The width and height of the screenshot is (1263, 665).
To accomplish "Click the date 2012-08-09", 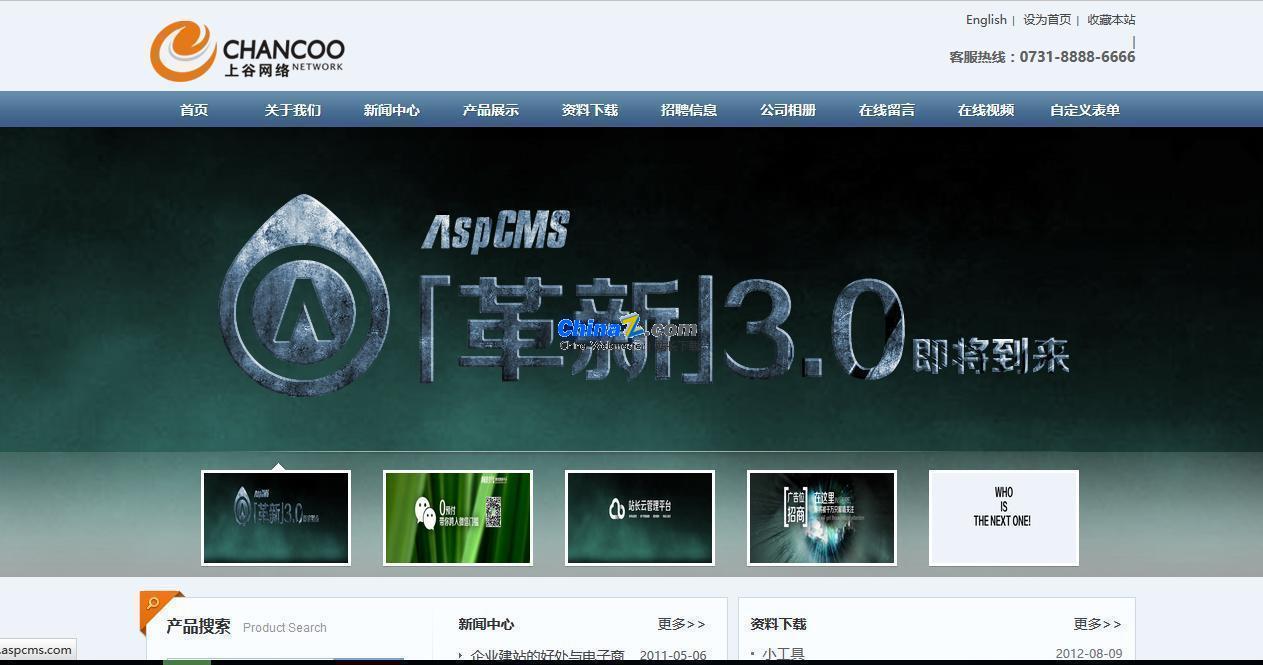I will click(x=1089, y=654).
